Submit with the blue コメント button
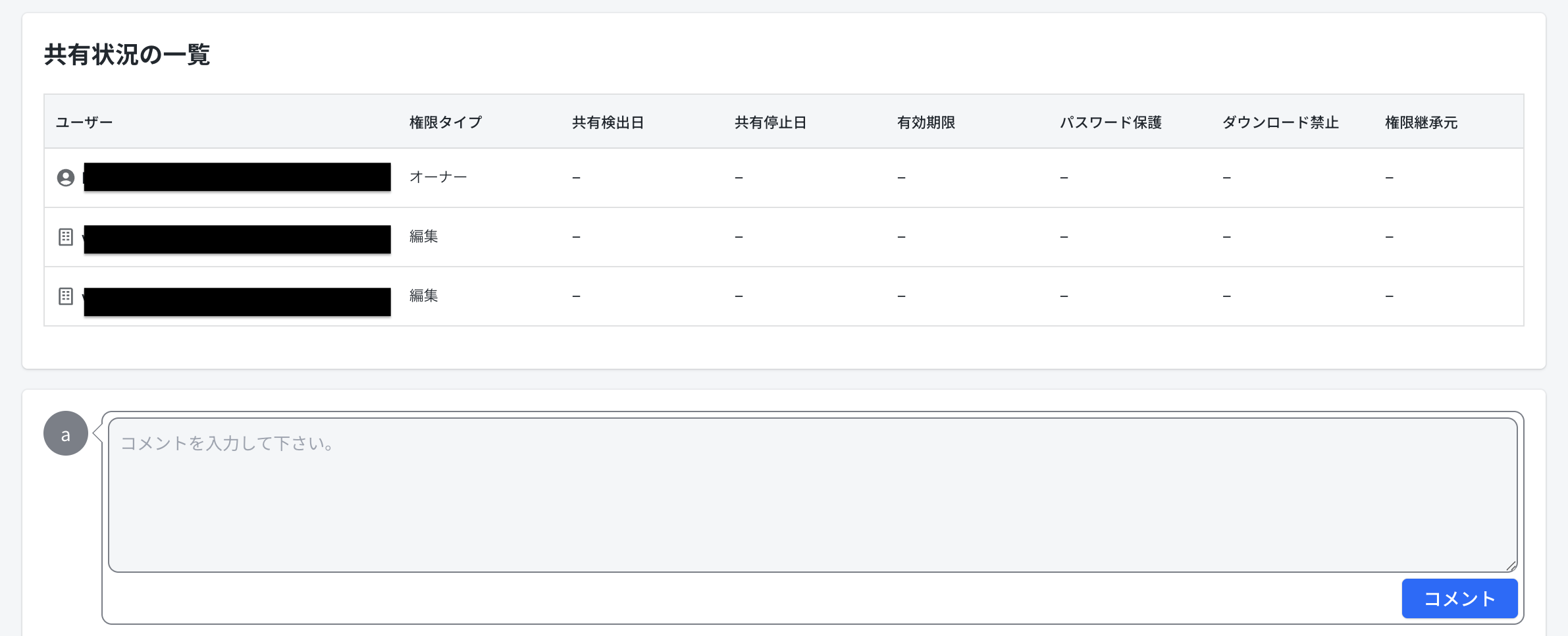This screenshot has height=636, width=1568. click(1459, 598)
